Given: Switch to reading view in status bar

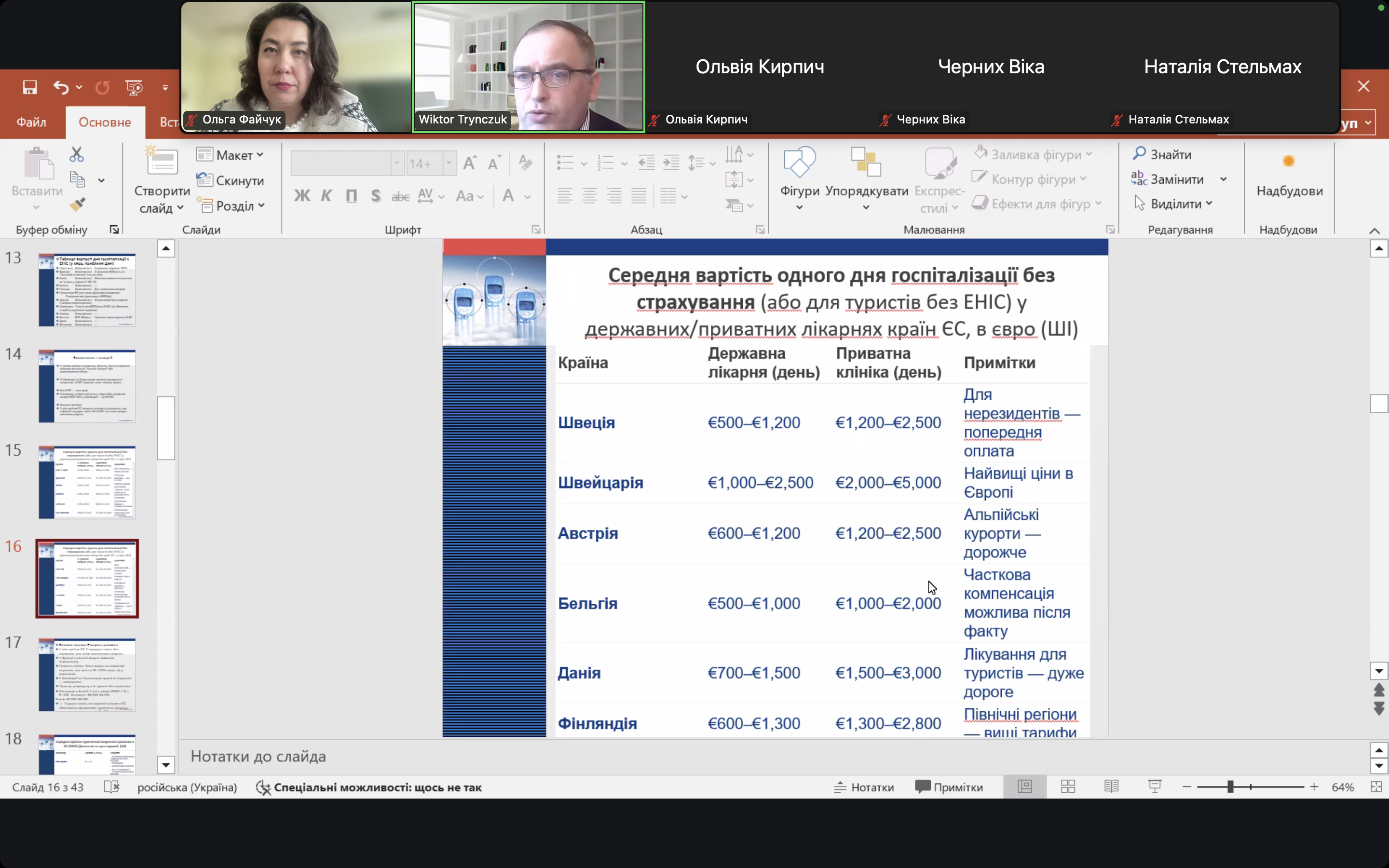Looking at the screenshot, I should (x=1111, y=787).
